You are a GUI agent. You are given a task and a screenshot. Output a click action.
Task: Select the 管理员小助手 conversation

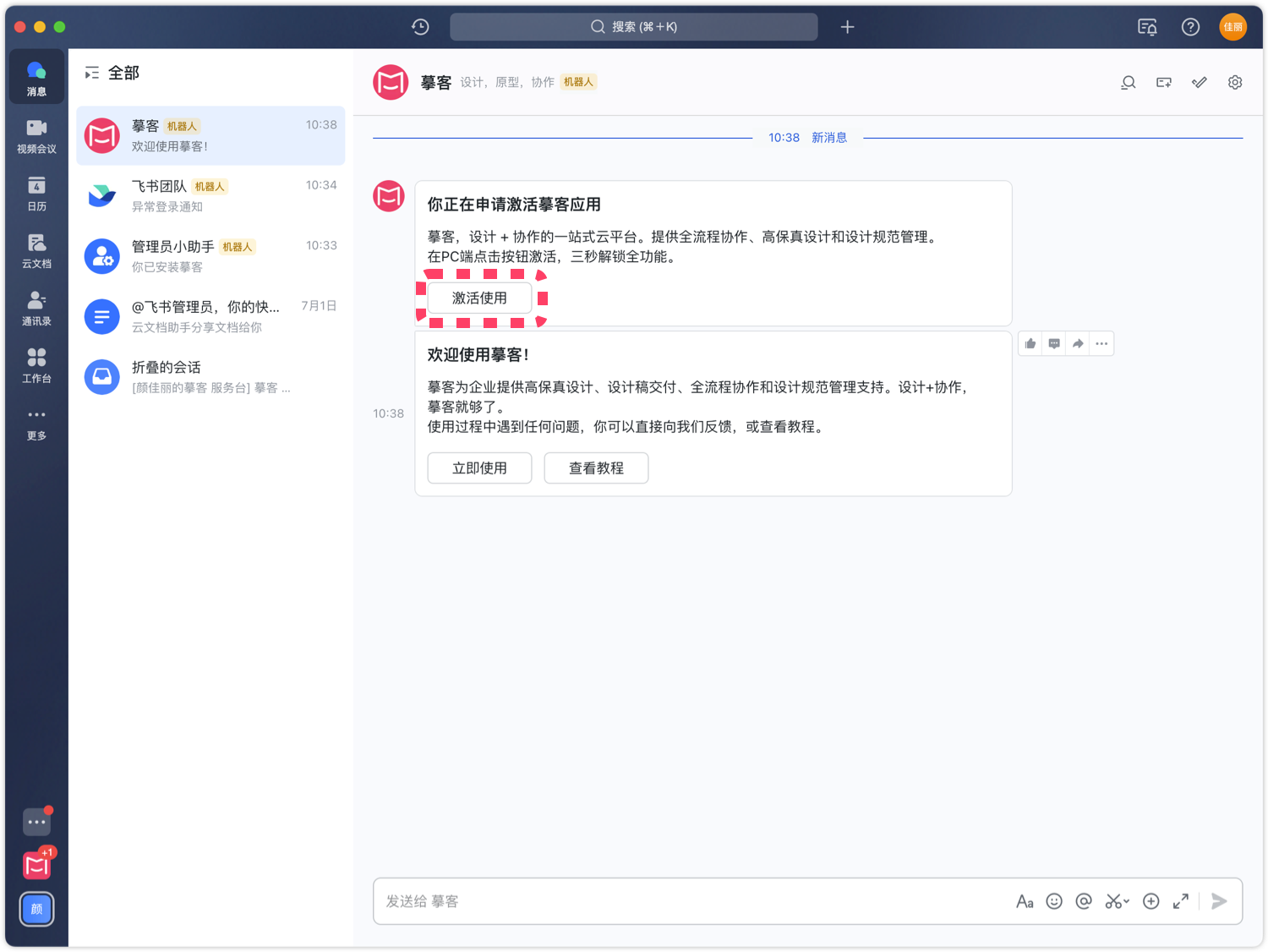pos(210,256)
